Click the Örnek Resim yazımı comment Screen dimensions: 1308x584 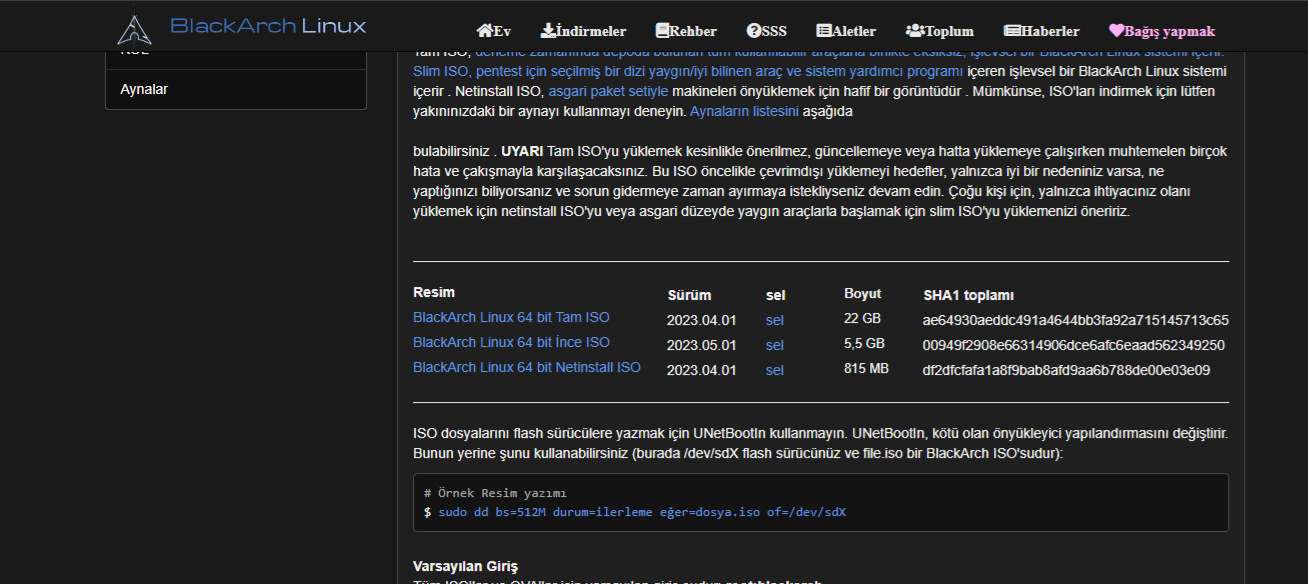[x=495, y=493]
